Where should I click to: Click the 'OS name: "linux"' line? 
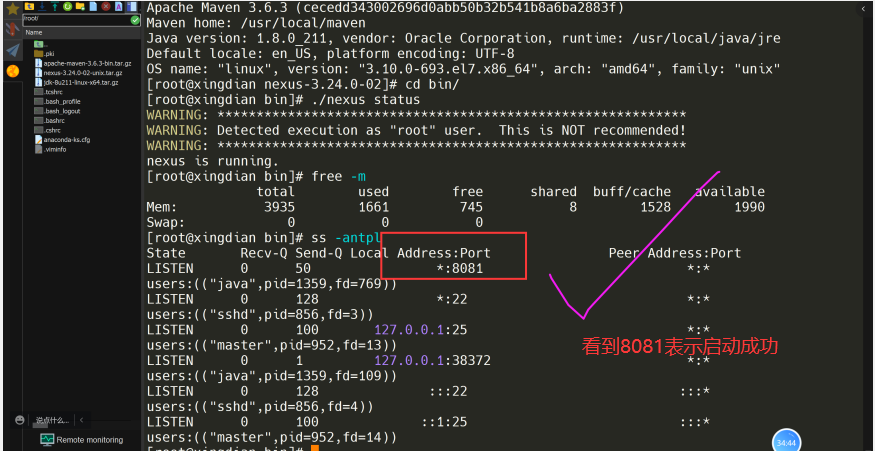[x=463, y=69]
